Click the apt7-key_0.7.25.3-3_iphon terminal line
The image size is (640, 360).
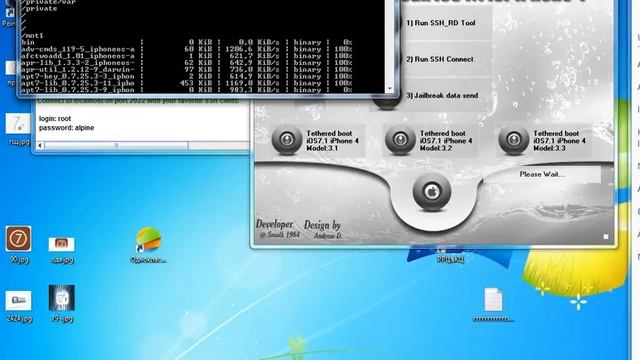point(187,76)
